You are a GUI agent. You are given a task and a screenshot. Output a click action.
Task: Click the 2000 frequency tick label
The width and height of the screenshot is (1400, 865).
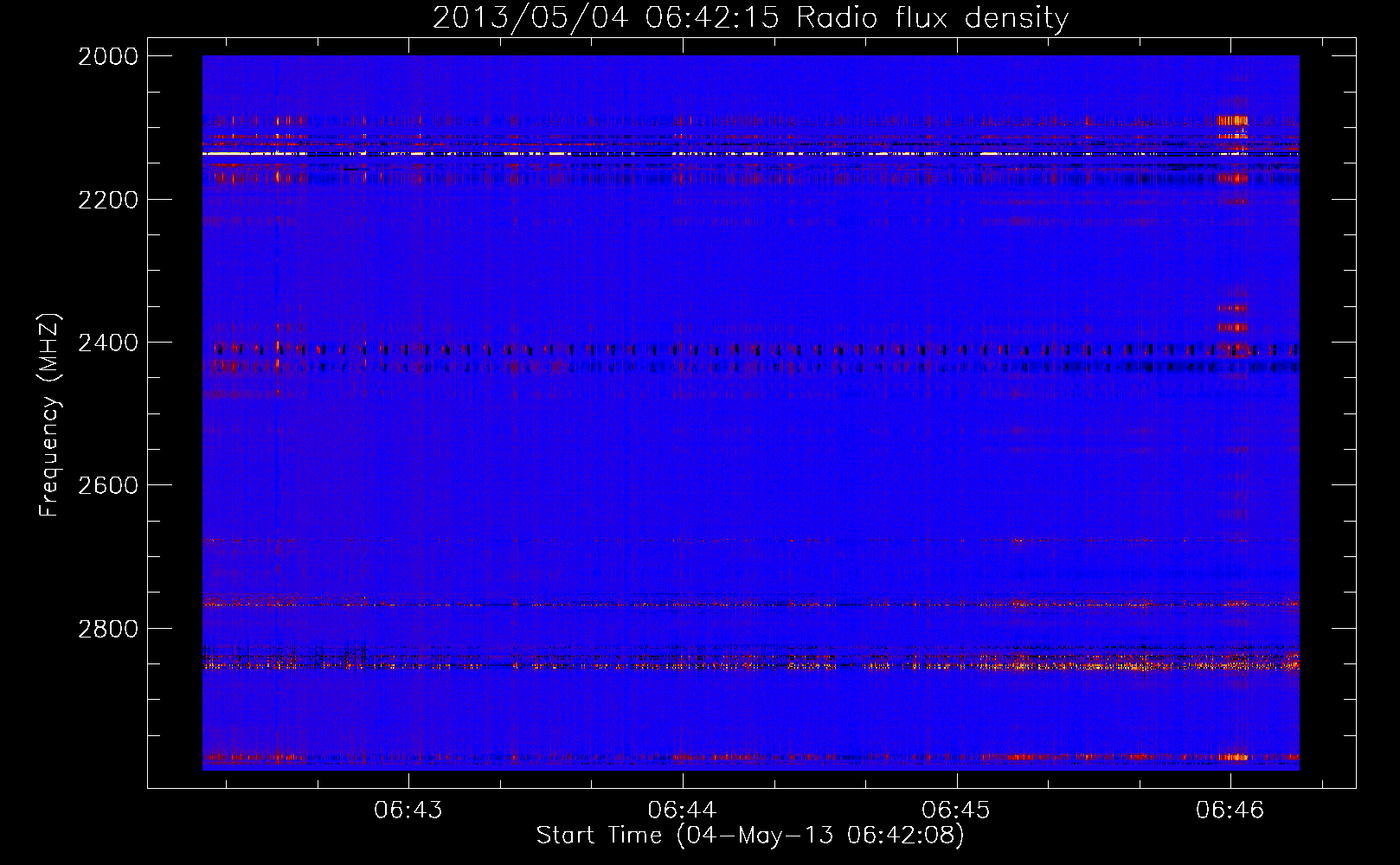(108, 56)
